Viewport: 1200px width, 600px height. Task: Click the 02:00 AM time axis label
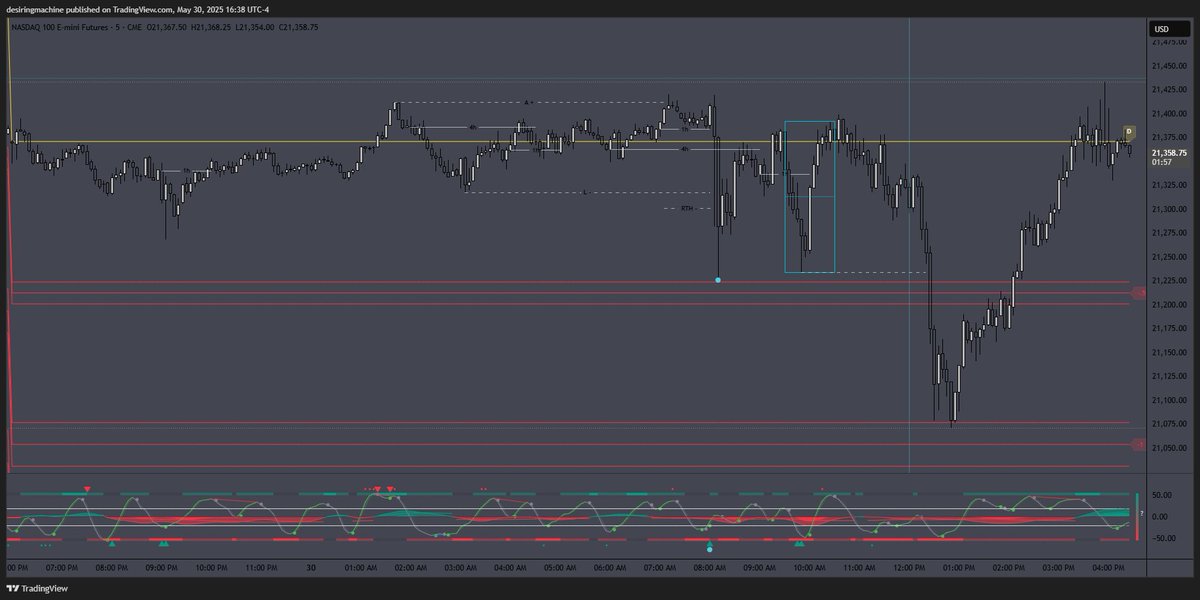coord(411,568)
